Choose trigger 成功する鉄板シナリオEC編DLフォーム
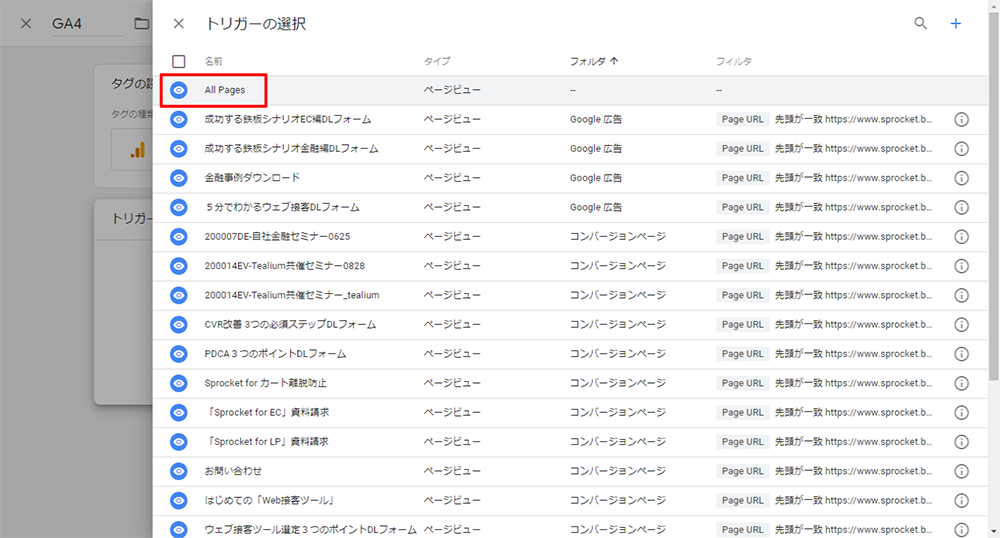Viewport: 1000px width, 538px height. tap(288, 119)
